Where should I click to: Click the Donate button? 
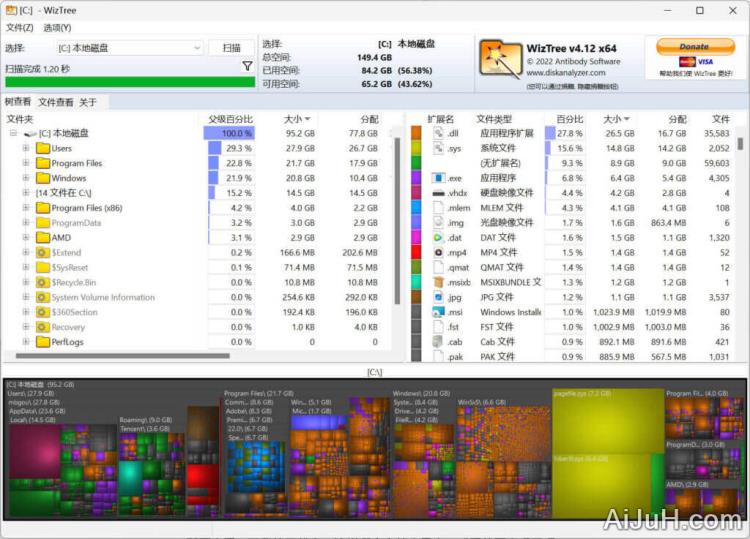pyautogui.click(x=693, y=46)
